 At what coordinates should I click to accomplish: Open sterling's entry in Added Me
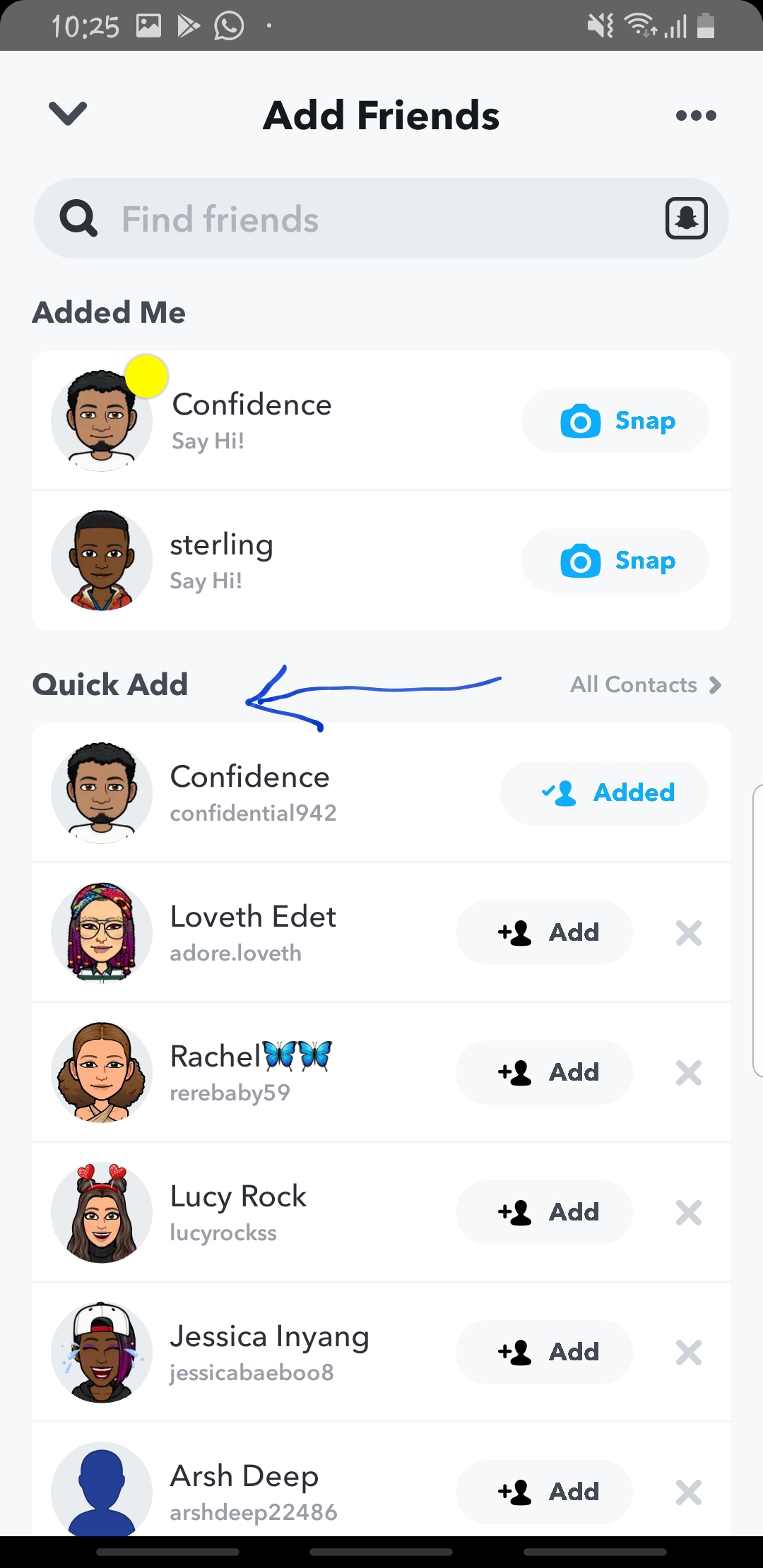tap(283, 561)
